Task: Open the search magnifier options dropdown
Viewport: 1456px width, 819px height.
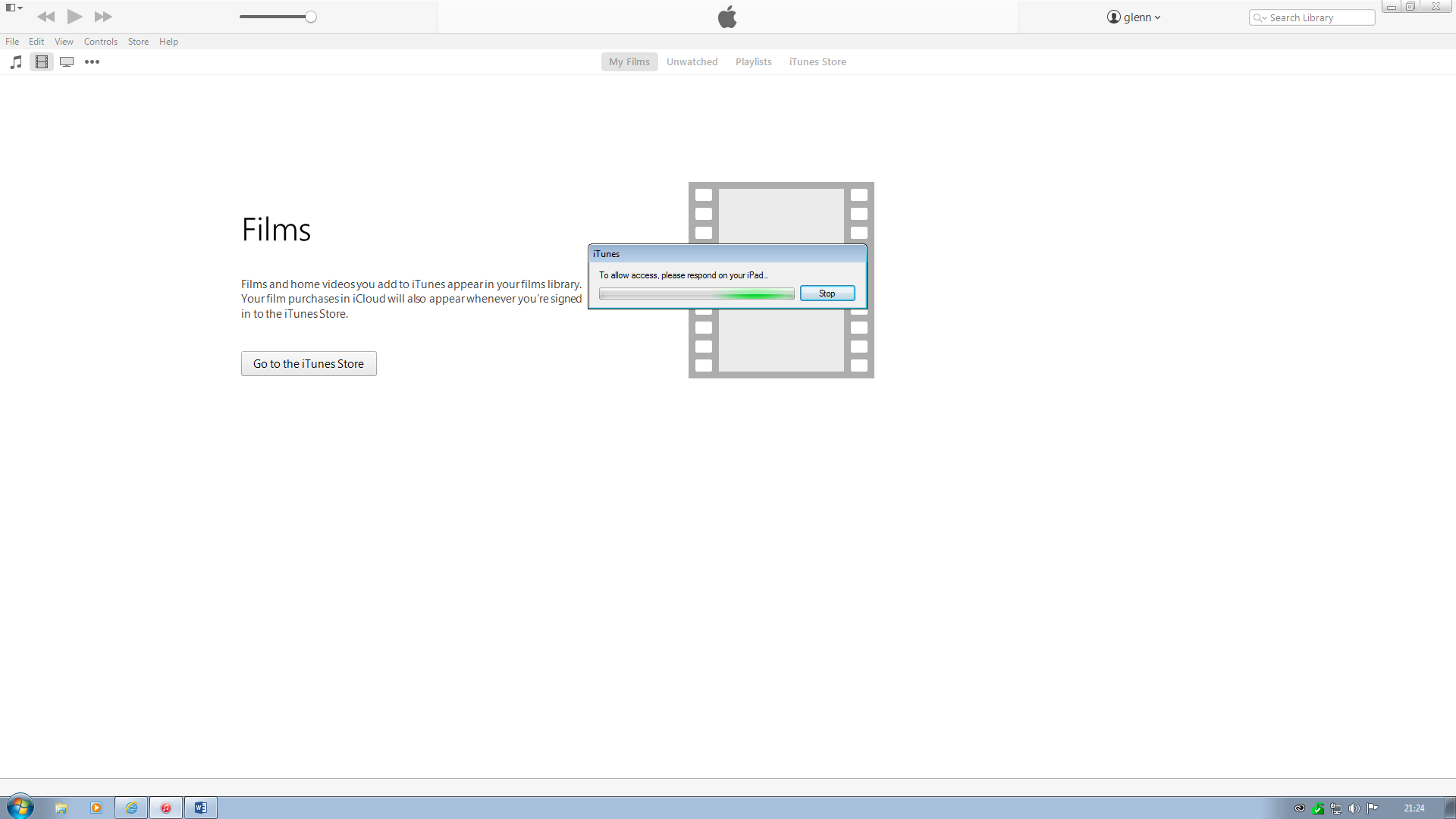Action: 1260,18
